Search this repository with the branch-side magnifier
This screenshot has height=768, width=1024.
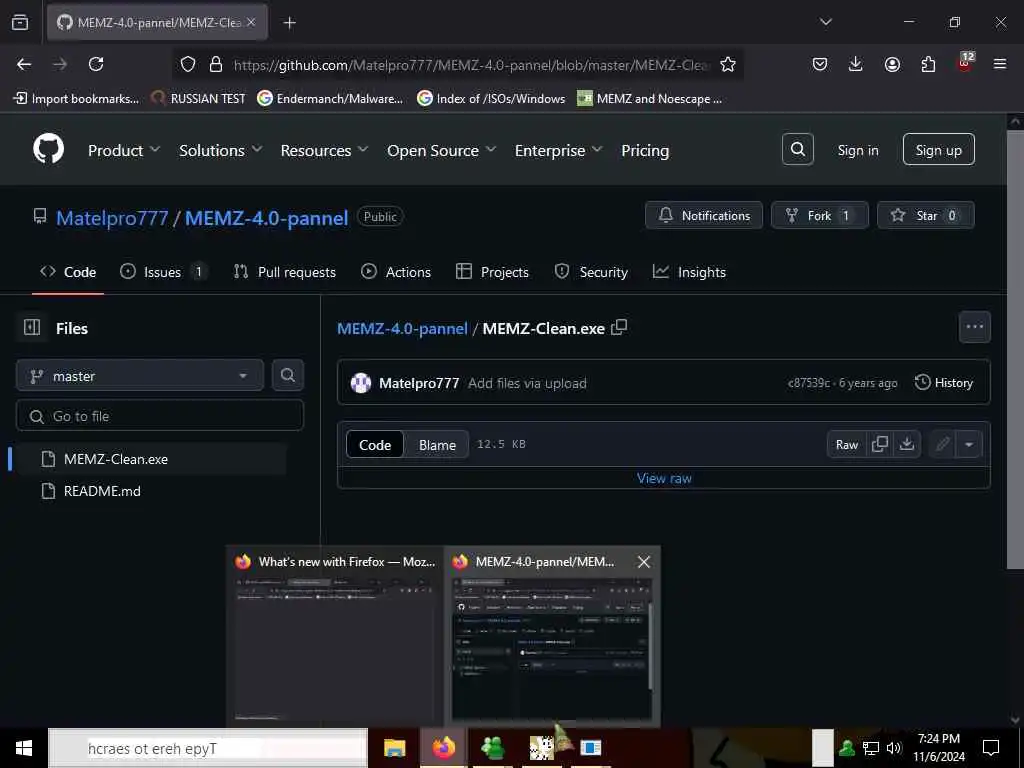[287, 376]
